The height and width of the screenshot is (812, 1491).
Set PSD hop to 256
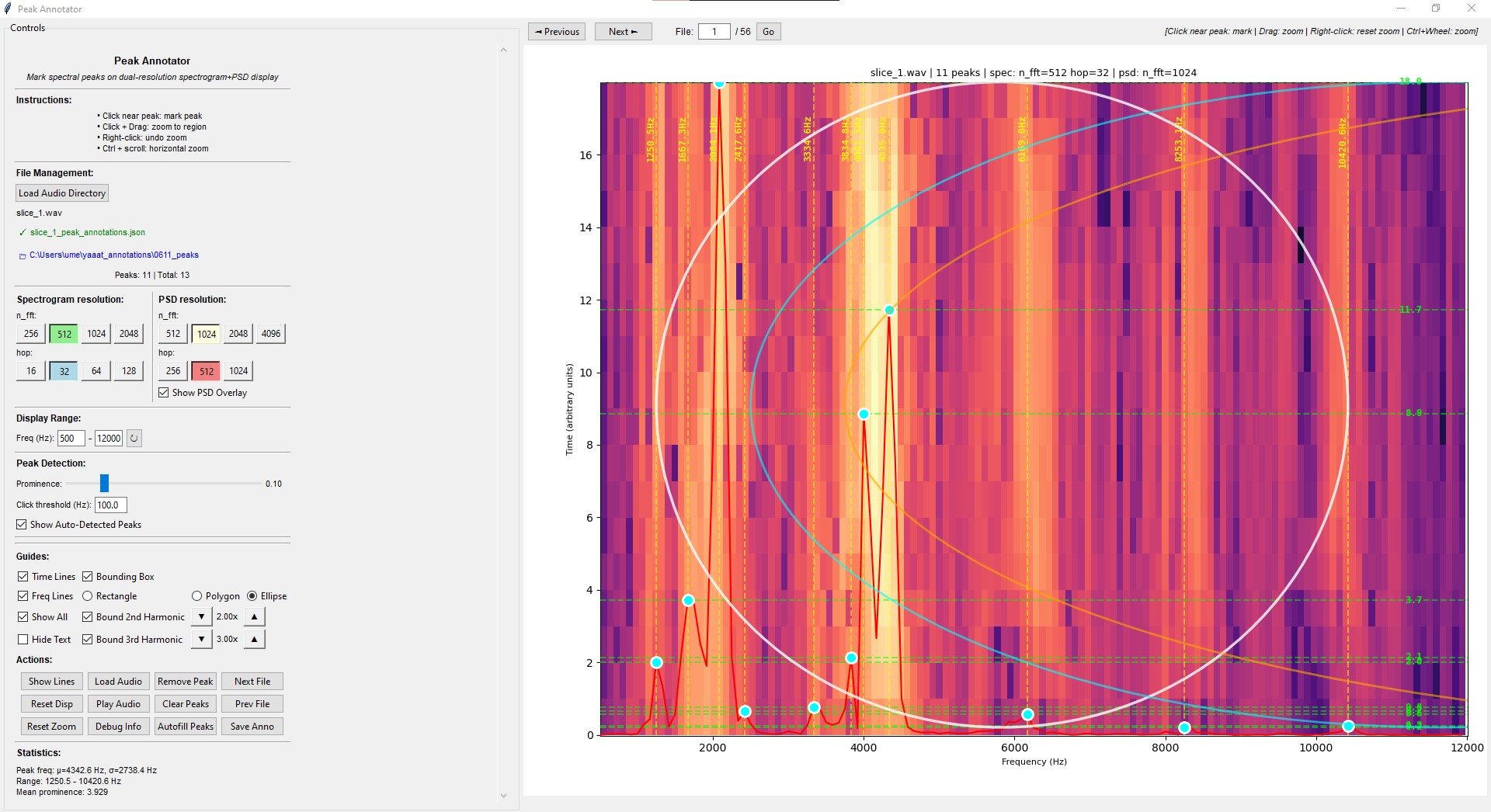[x=173, y=371]
